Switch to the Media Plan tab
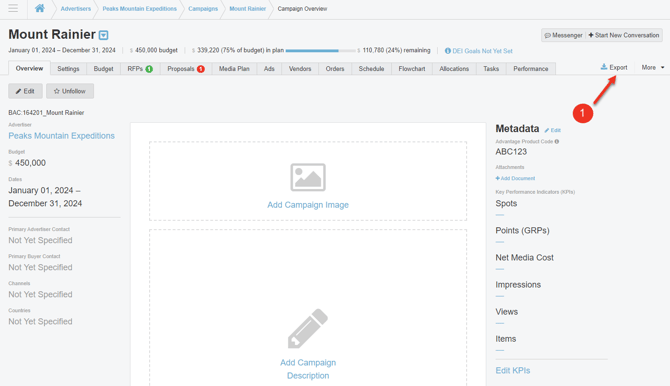Viewport: 670px width, 386px height. coord(234,69)
